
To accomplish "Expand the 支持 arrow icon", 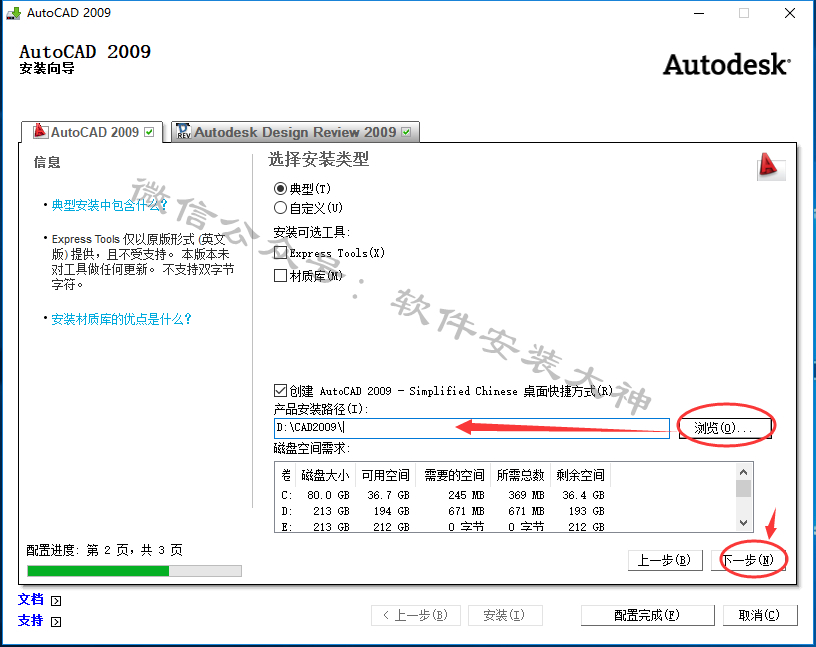I will [x=56, y=621].
